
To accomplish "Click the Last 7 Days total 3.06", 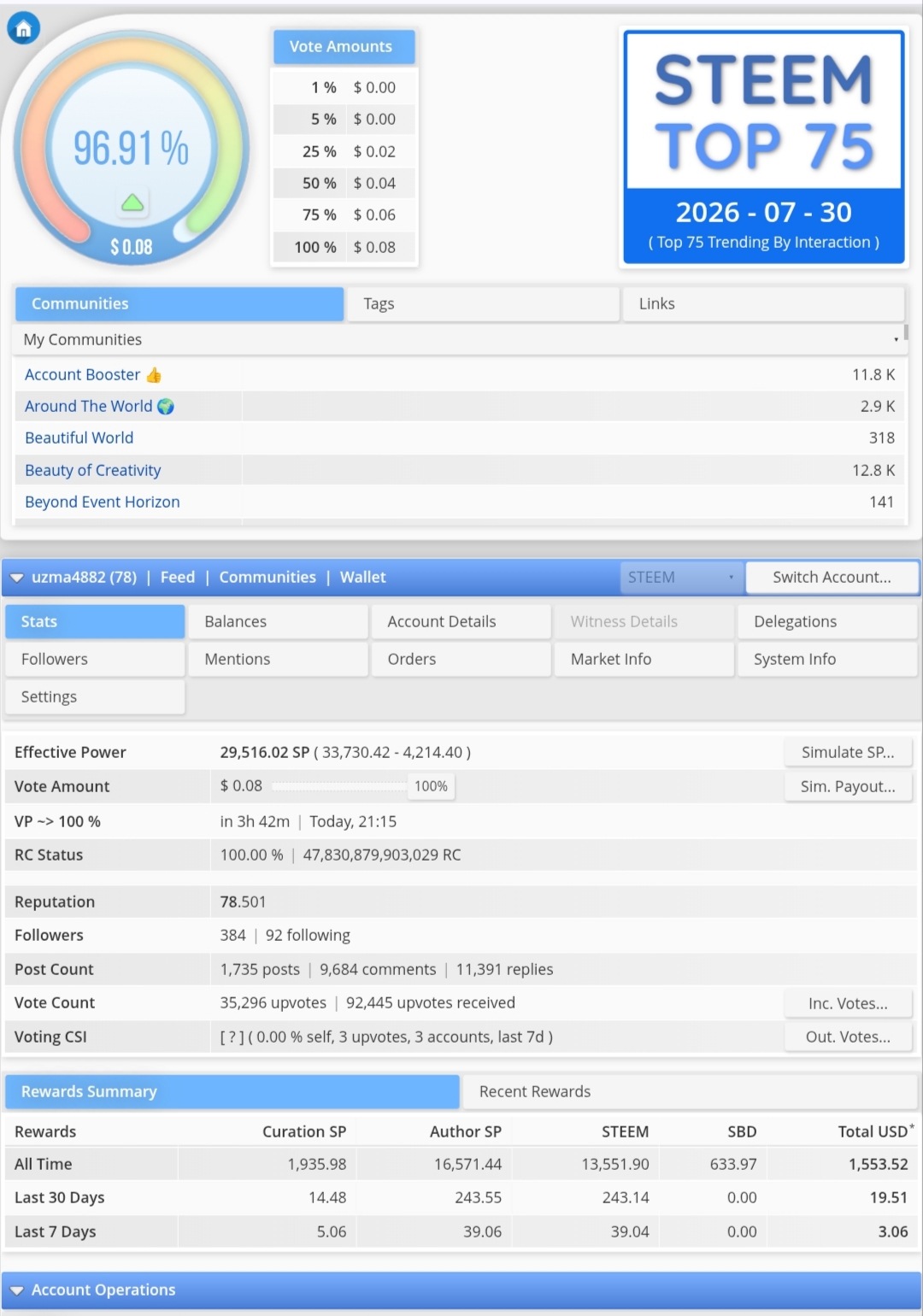I will click(x=893, y=1232).
